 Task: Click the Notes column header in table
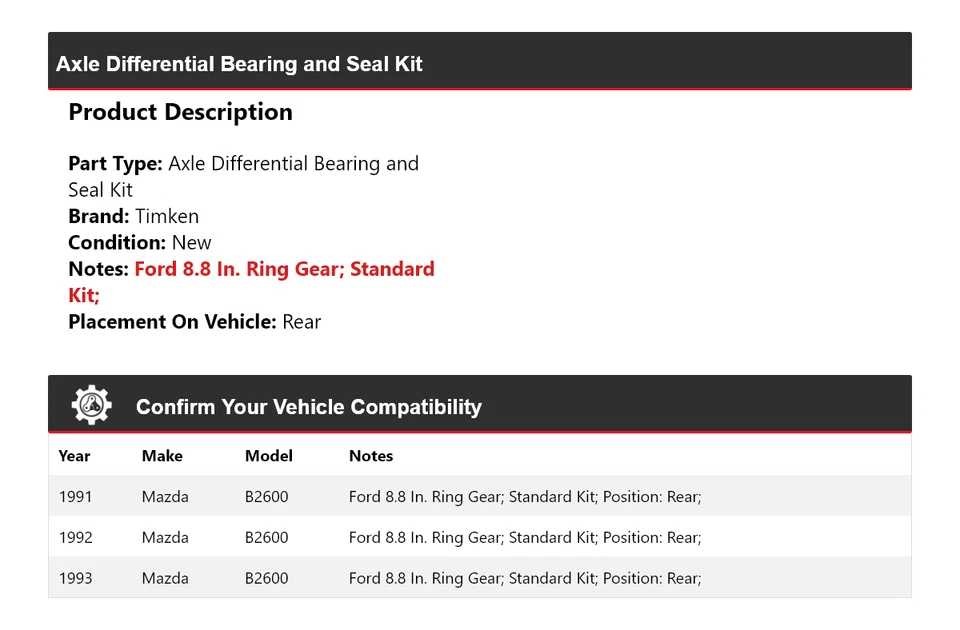(371, 456)
